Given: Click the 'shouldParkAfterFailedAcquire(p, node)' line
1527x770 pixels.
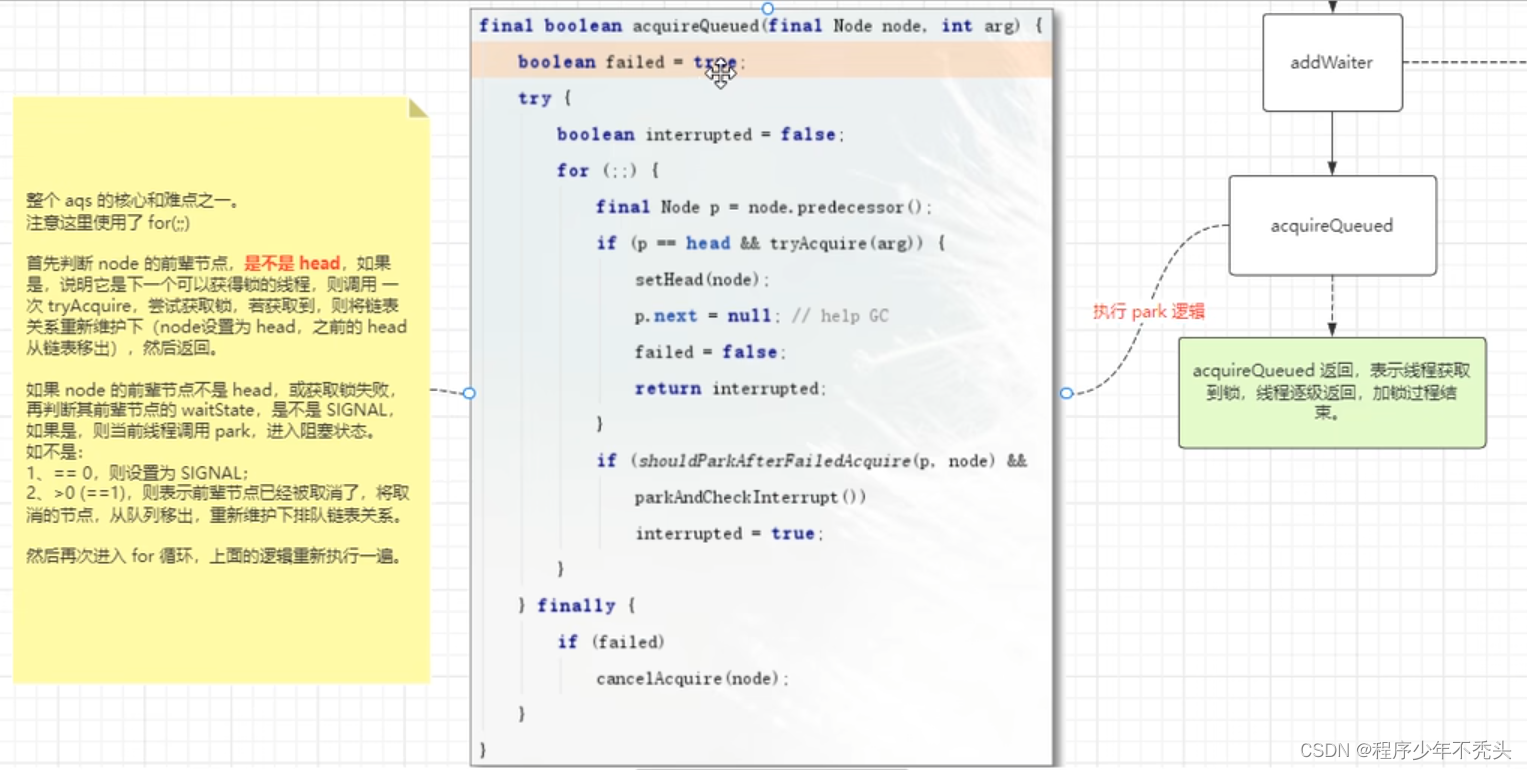Looking at the screenshot, I should (812, 461).
